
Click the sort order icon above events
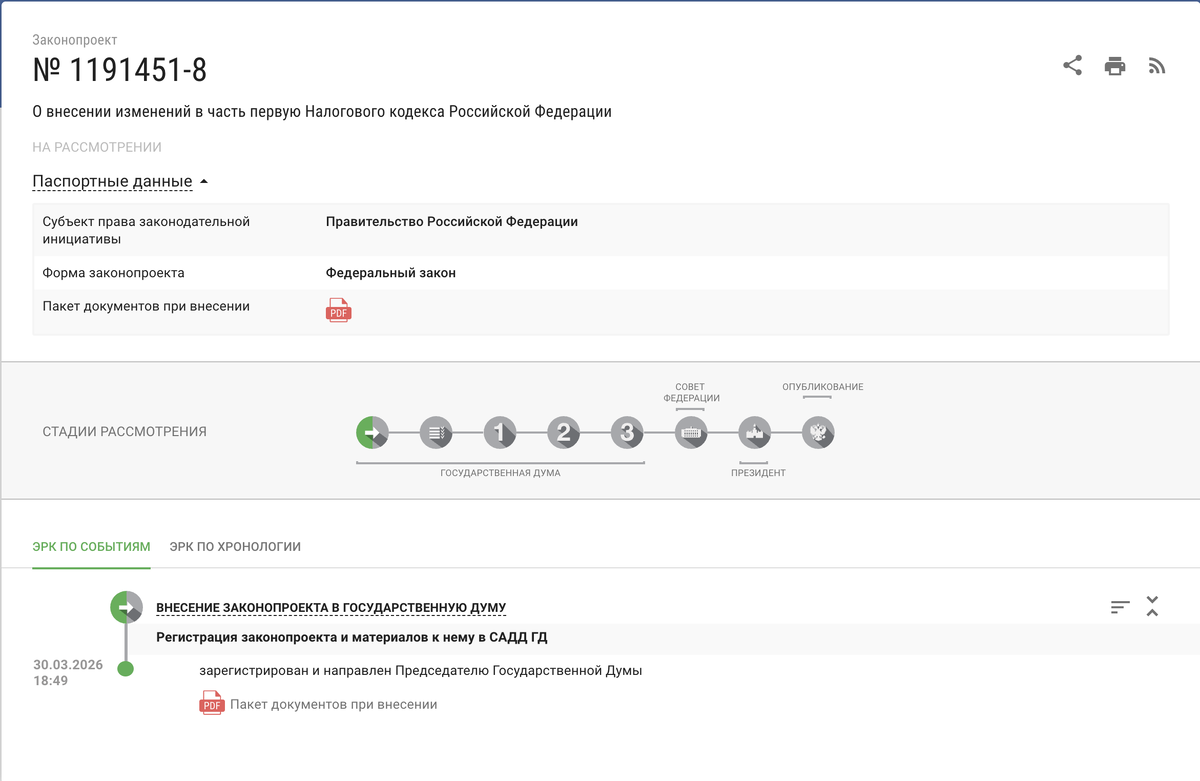coord(1118,606)
